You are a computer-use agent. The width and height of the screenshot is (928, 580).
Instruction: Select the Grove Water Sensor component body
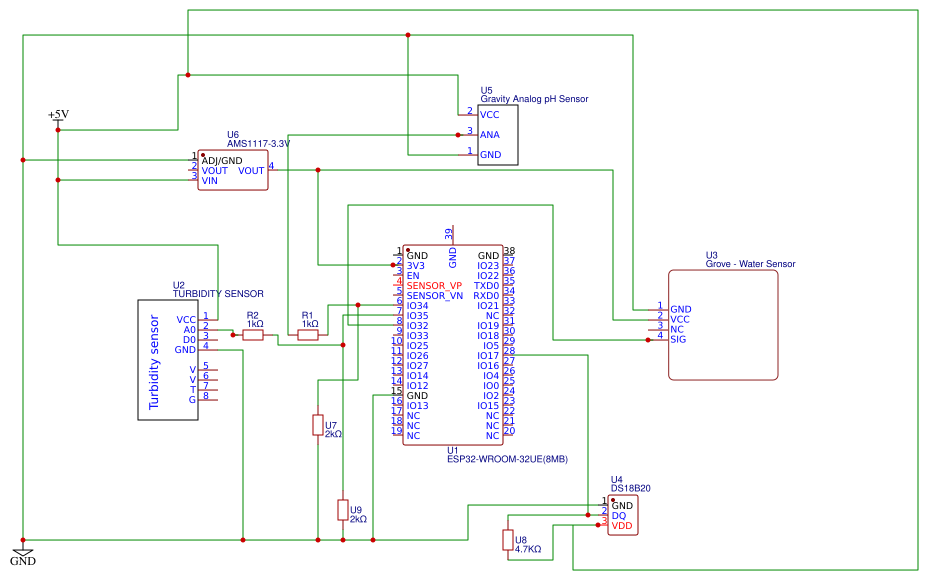pyautogui.click(x=723, y=324)
